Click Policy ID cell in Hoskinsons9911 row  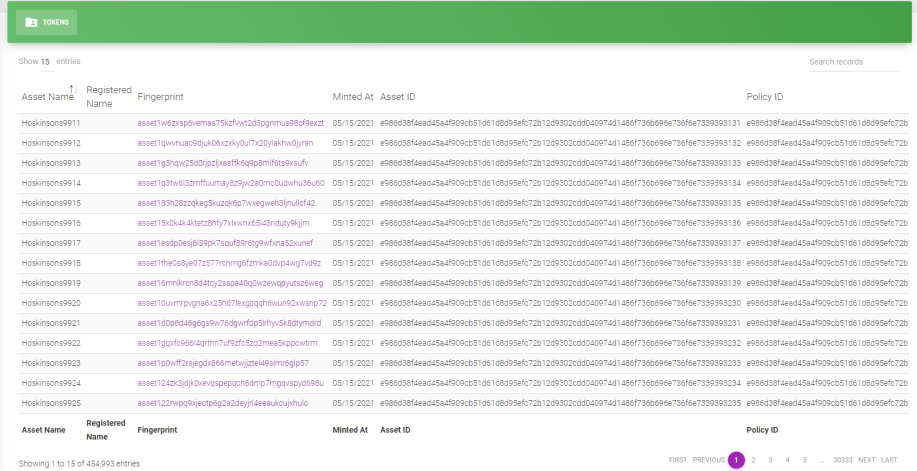pos(829,123)
